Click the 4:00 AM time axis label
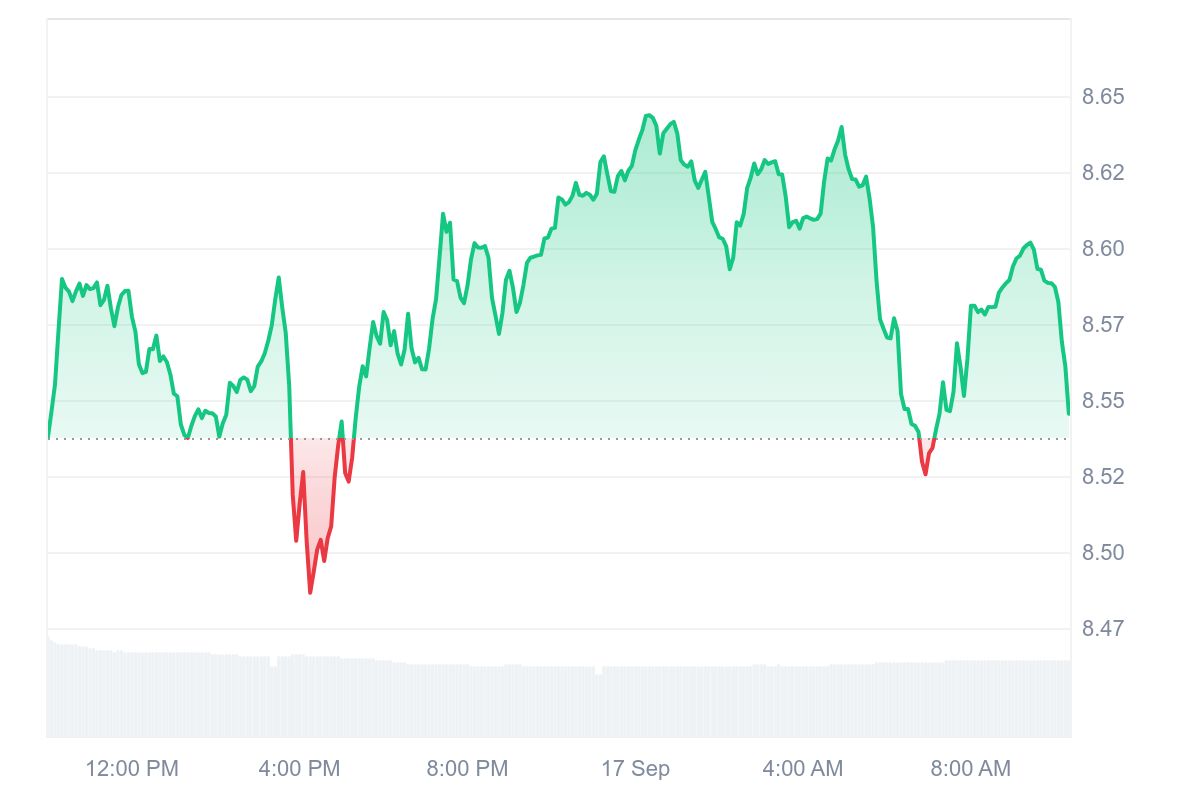 pyautogui.click(x=802, y=769)
